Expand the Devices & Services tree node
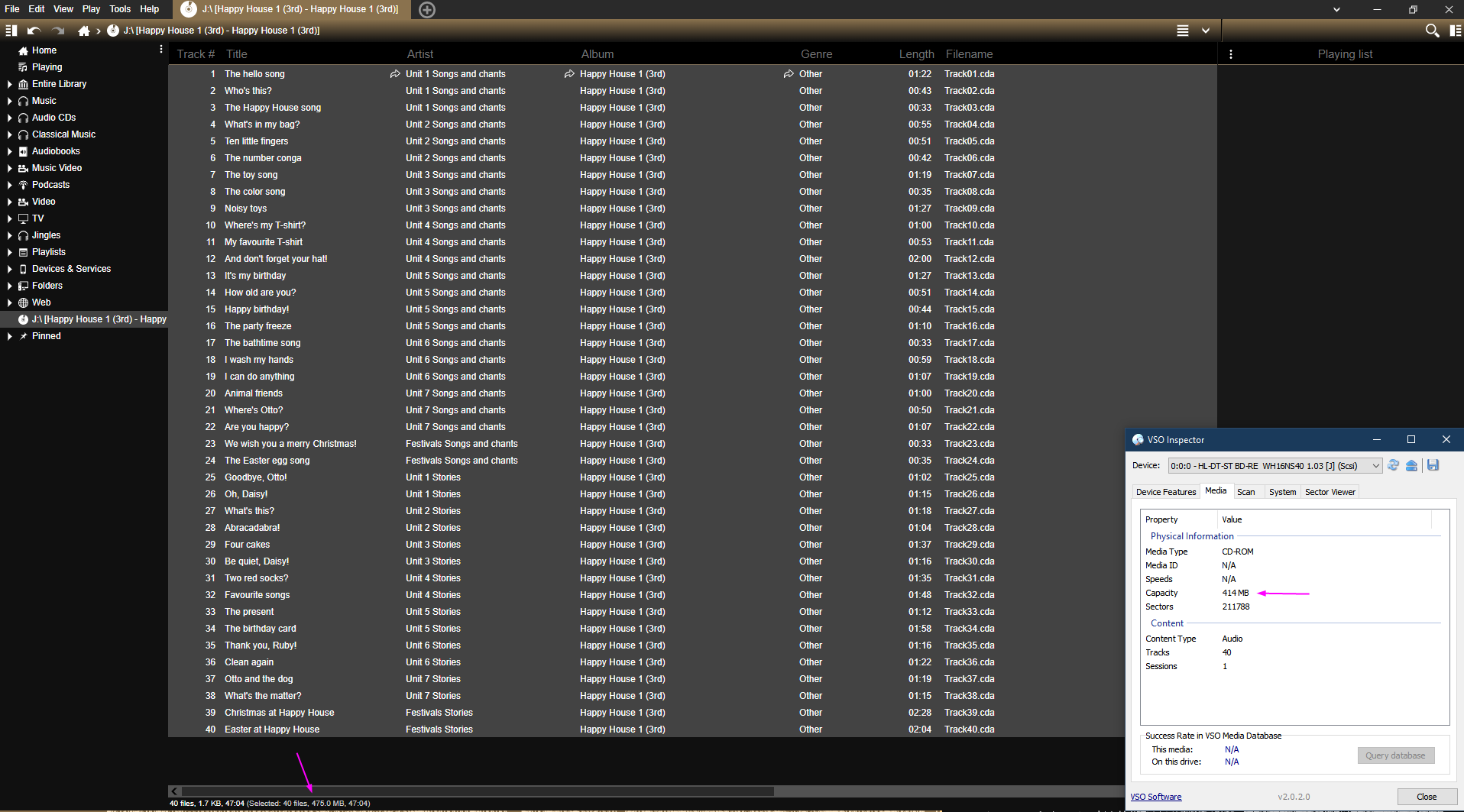Viewport: 1464px width, 812px height. 9,269
